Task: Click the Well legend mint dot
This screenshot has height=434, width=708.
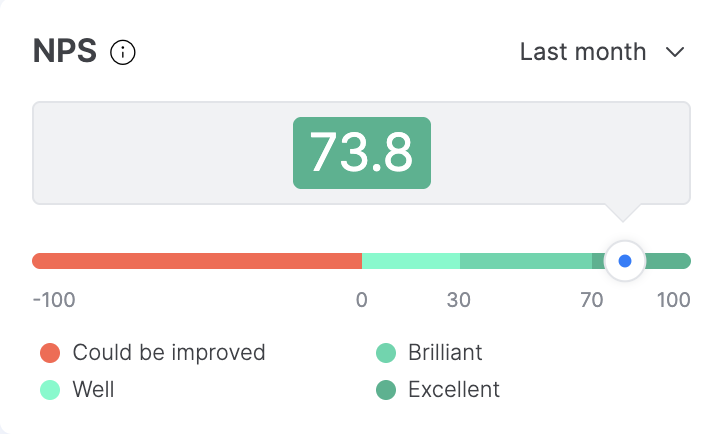Action: pos(50,390)
